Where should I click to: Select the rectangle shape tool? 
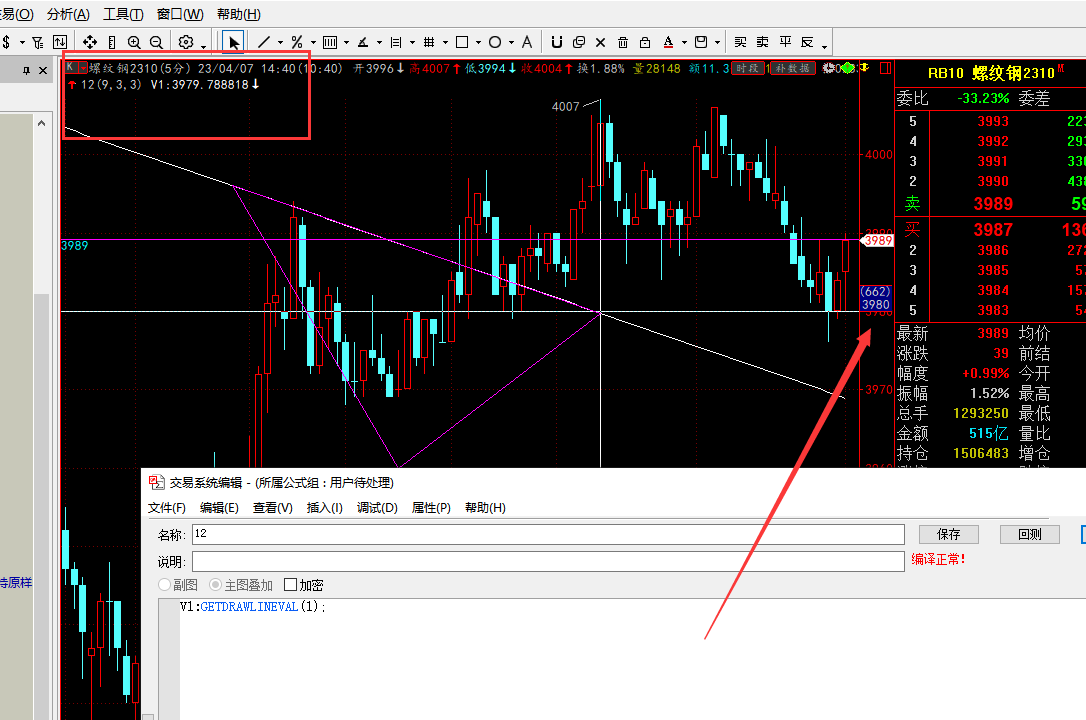[x=462, y=42]
